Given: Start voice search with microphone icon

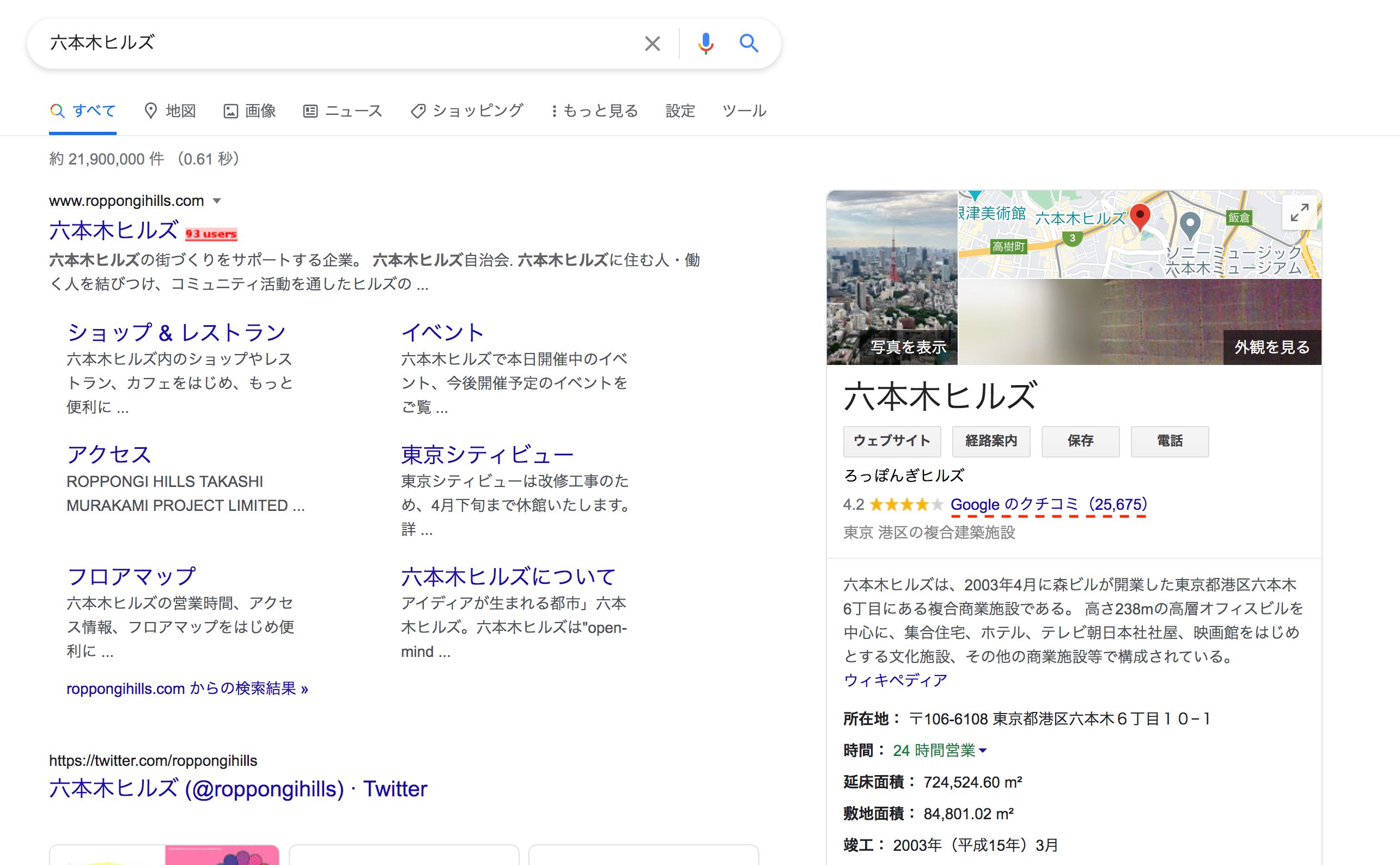Looking at the screenshot, I should tap(705, 44).
